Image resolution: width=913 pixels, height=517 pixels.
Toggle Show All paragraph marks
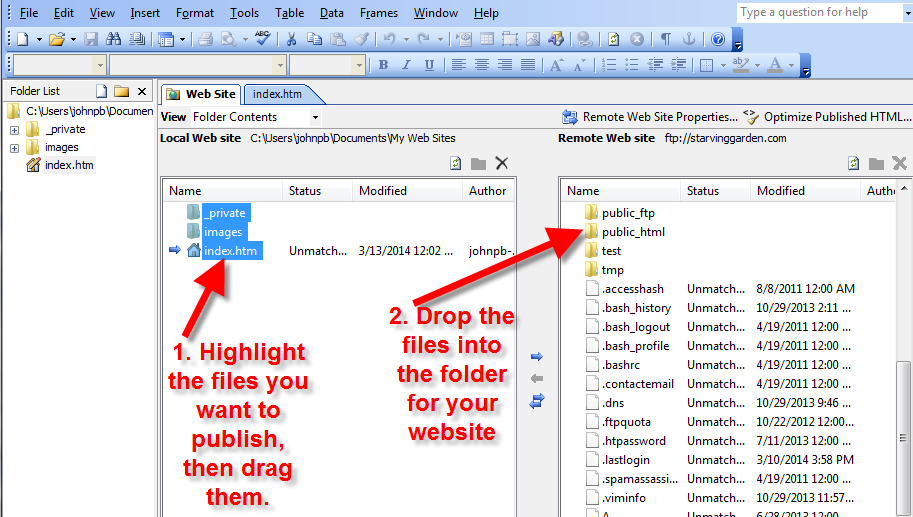666,40
